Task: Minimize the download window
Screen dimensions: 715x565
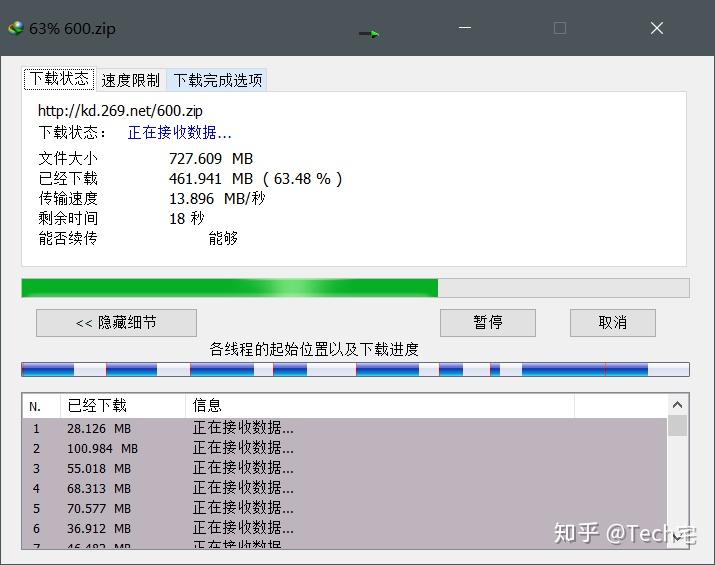Action: (465, 28)
